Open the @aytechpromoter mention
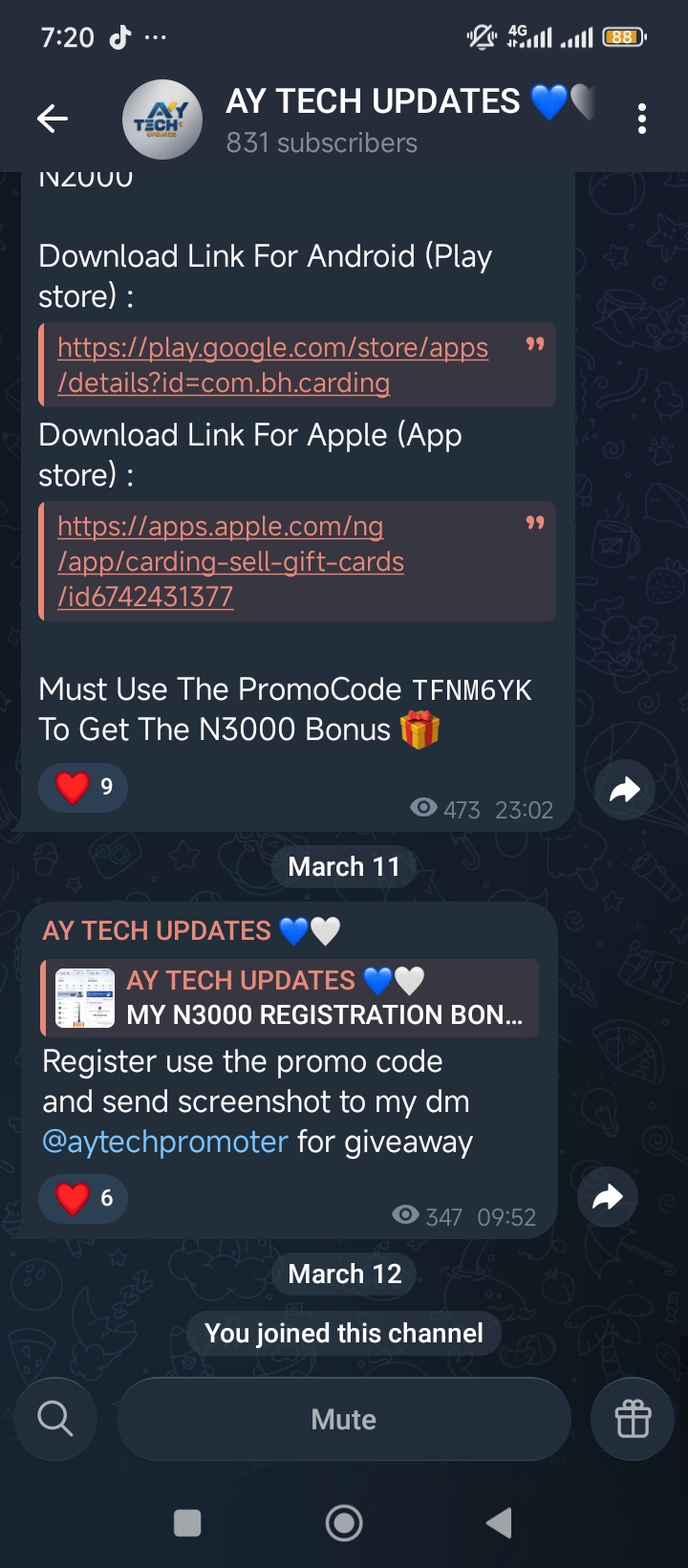688x1568 pixels. pos(165,1142)
